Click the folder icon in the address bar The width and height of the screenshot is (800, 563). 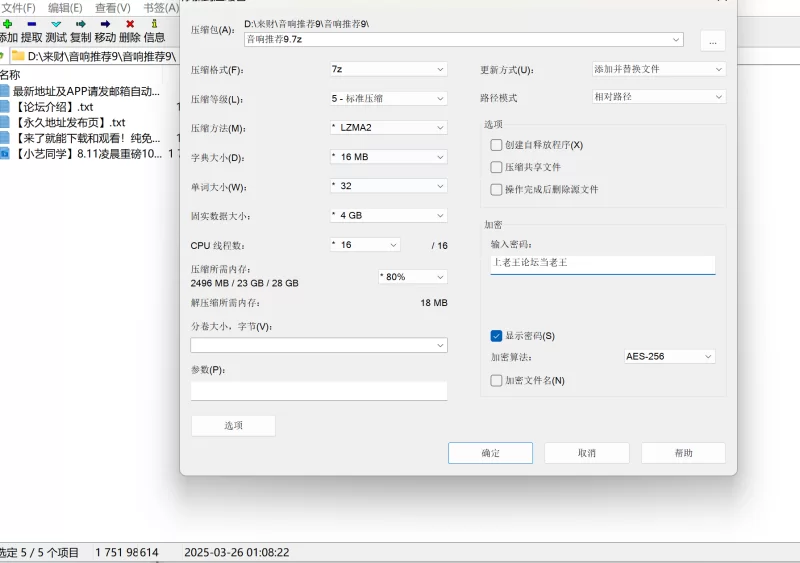coord(18,56)
